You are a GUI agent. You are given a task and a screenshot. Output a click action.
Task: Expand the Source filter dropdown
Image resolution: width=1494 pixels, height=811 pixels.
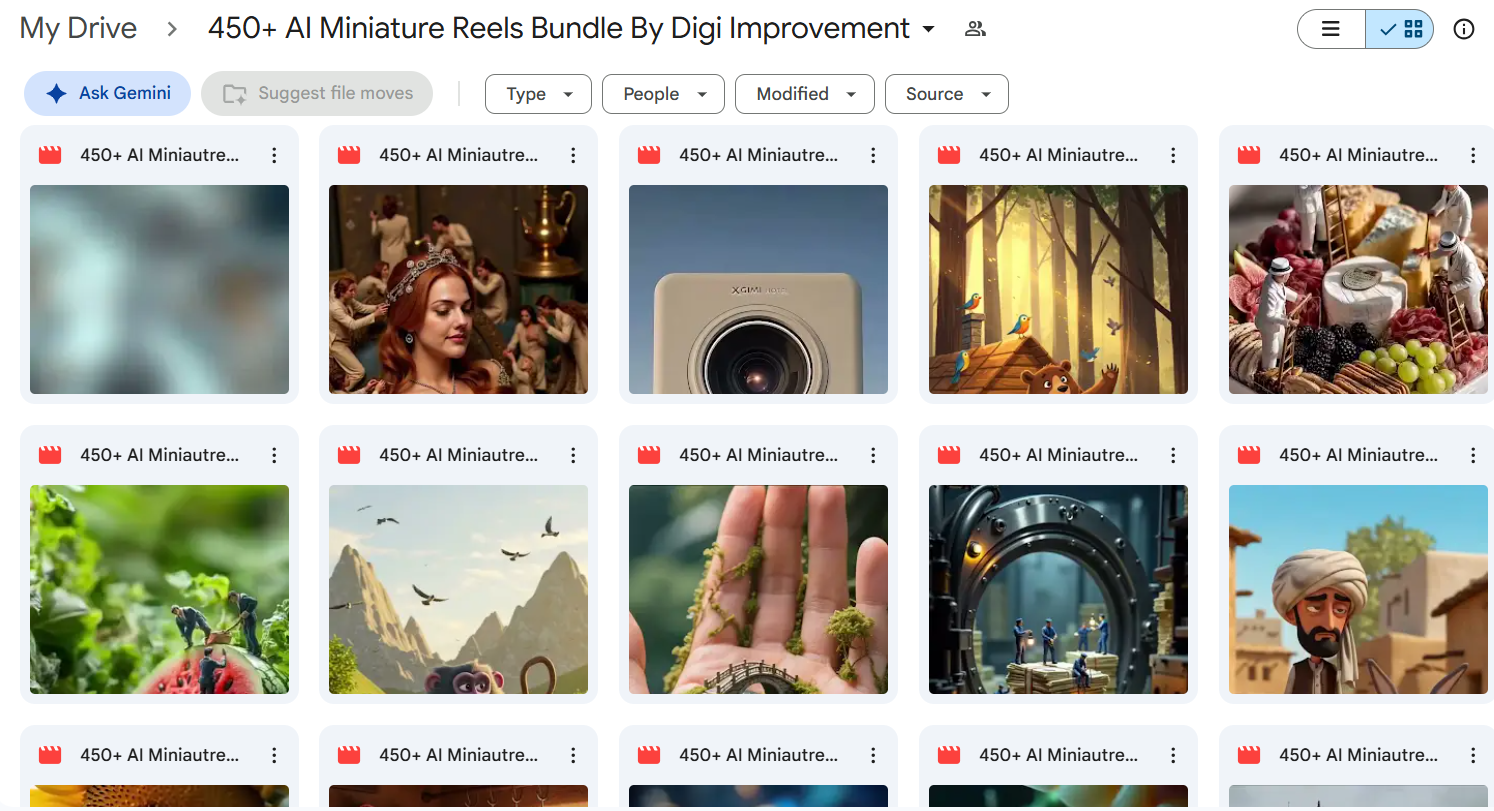point(947,94)
